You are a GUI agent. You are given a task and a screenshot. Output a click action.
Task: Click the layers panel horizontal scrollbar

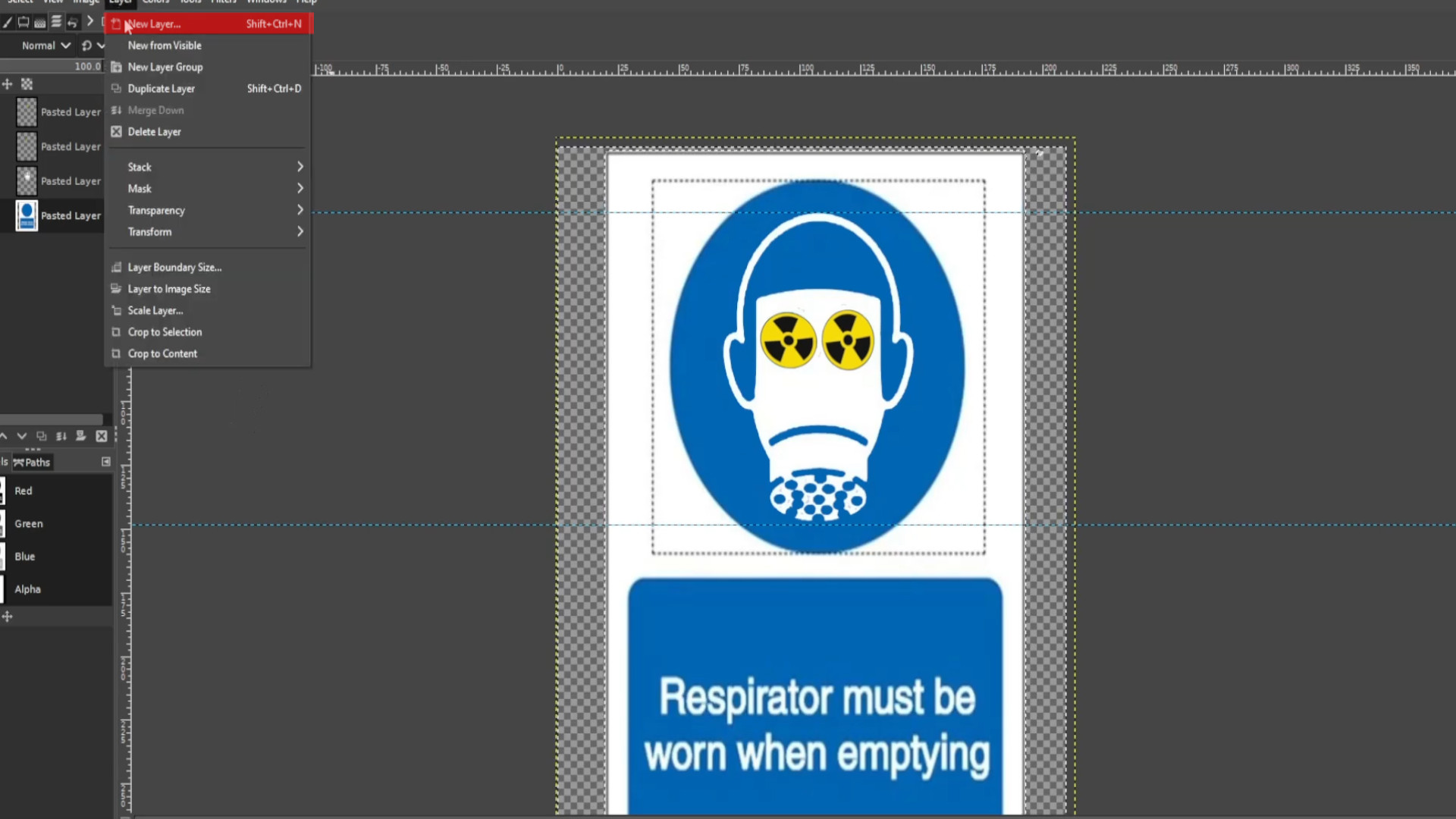[52, 419]
